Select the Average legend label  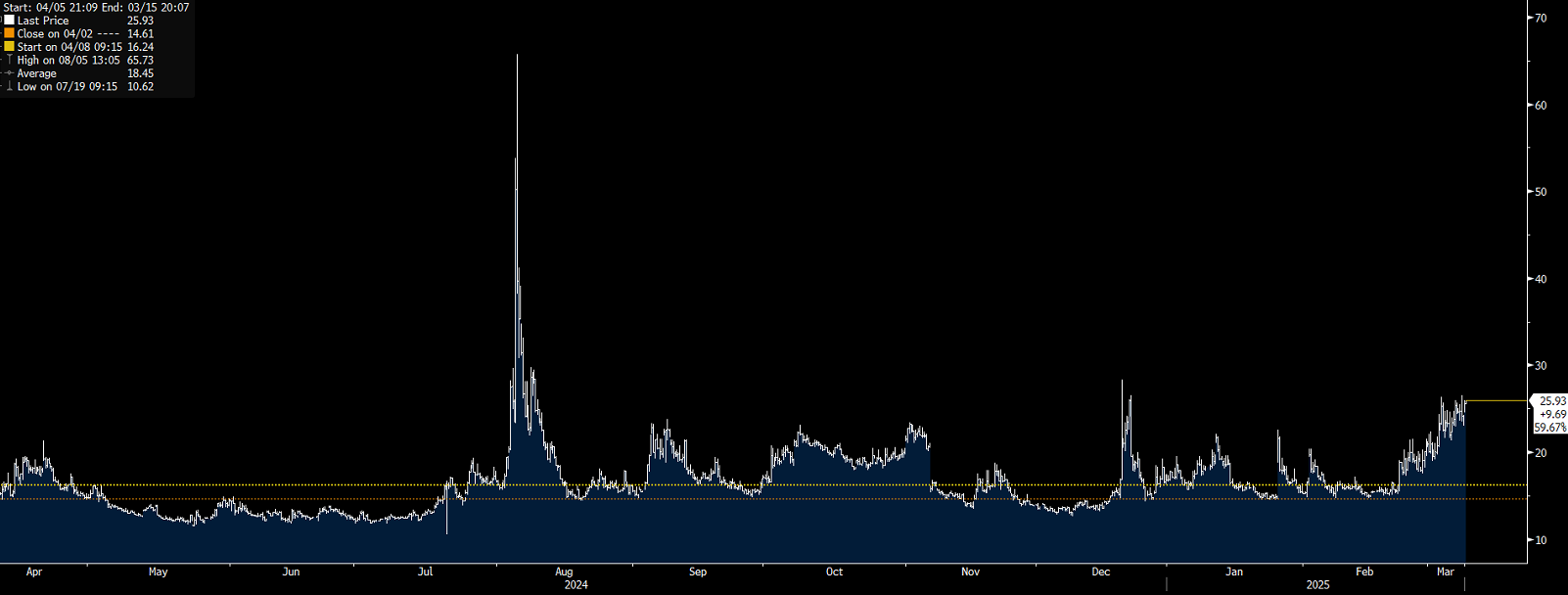click(37, 73)
